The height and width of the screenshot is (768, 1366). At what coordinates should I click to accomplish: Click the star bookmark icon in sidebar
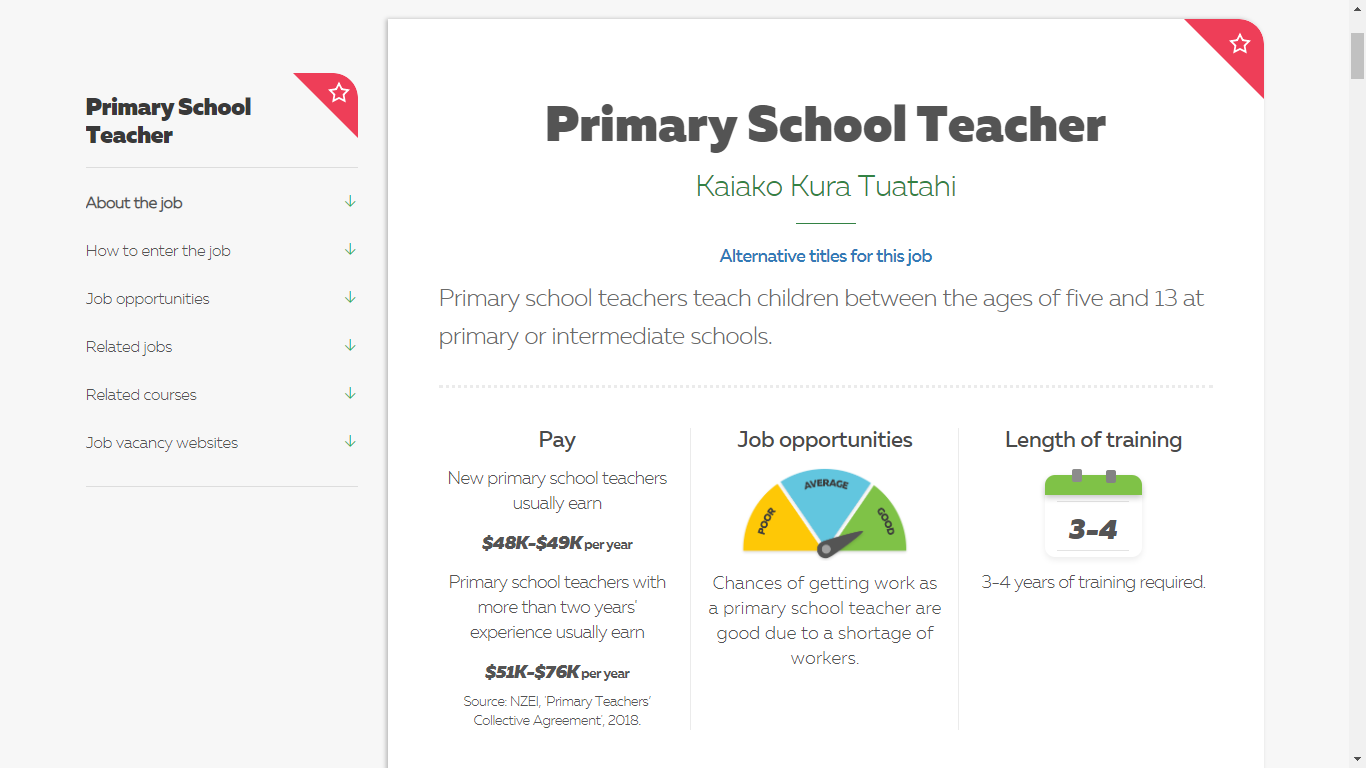coord(339,93)
